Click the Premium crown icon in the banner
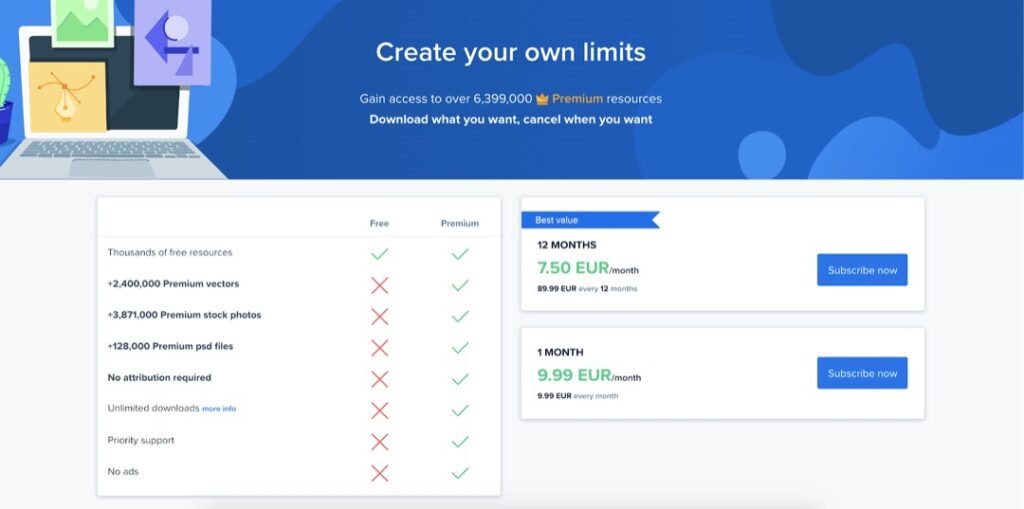The height and width of the screenshot is (509, 1024). click(x=542, y=99)
